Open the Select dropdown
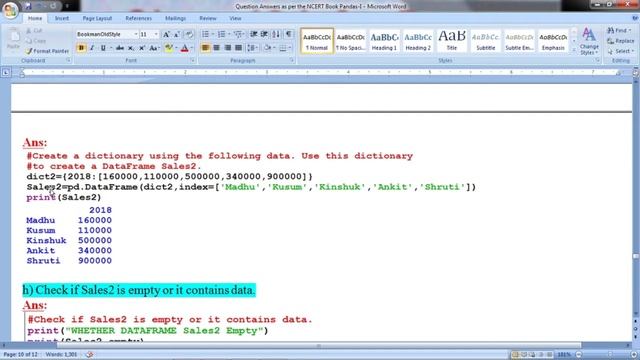Viewport: 640px width, 360px height. 620,51
